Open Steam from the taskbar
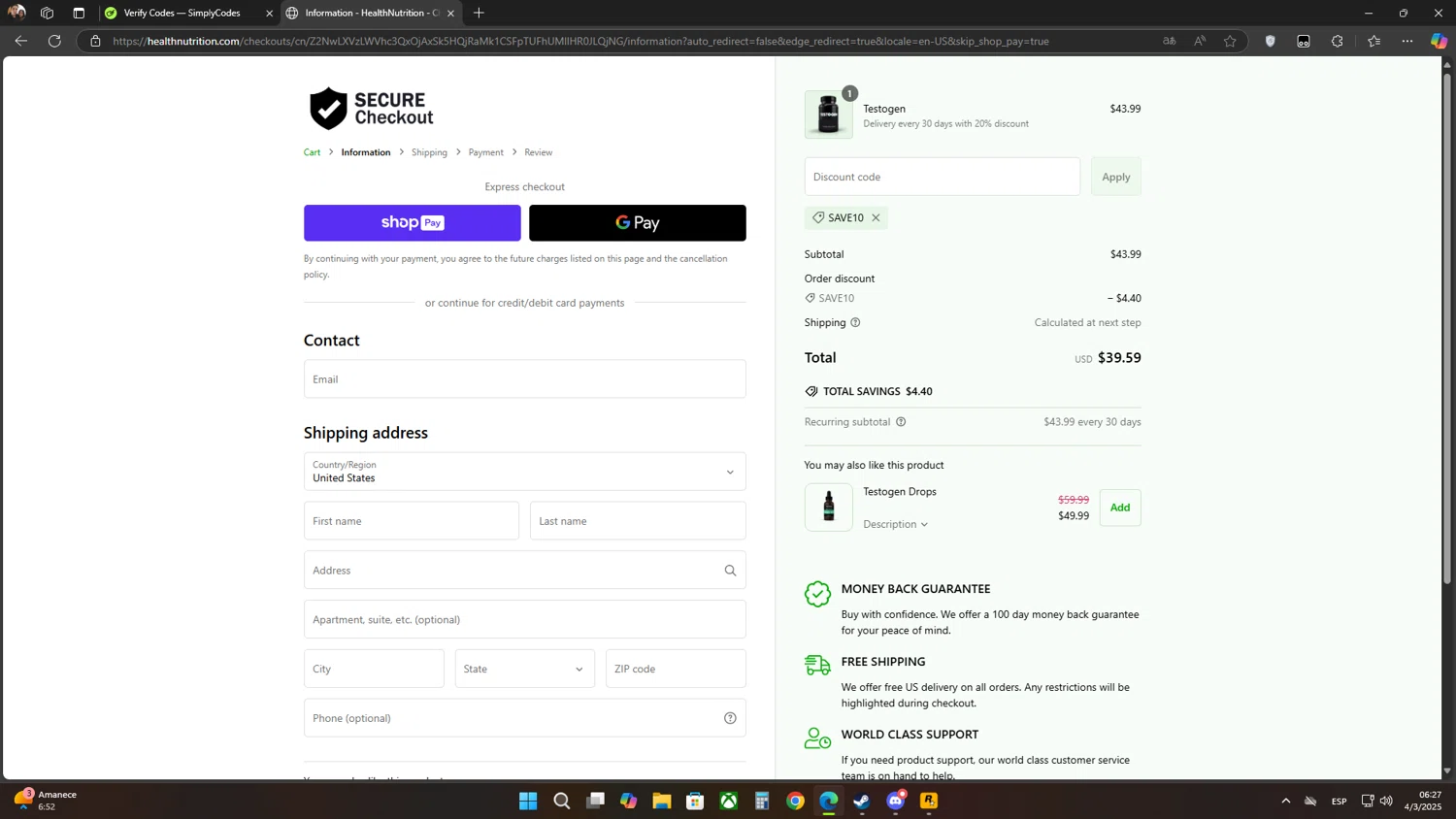The width and height of the screenshot is (1456, 819). coord(862,801)
